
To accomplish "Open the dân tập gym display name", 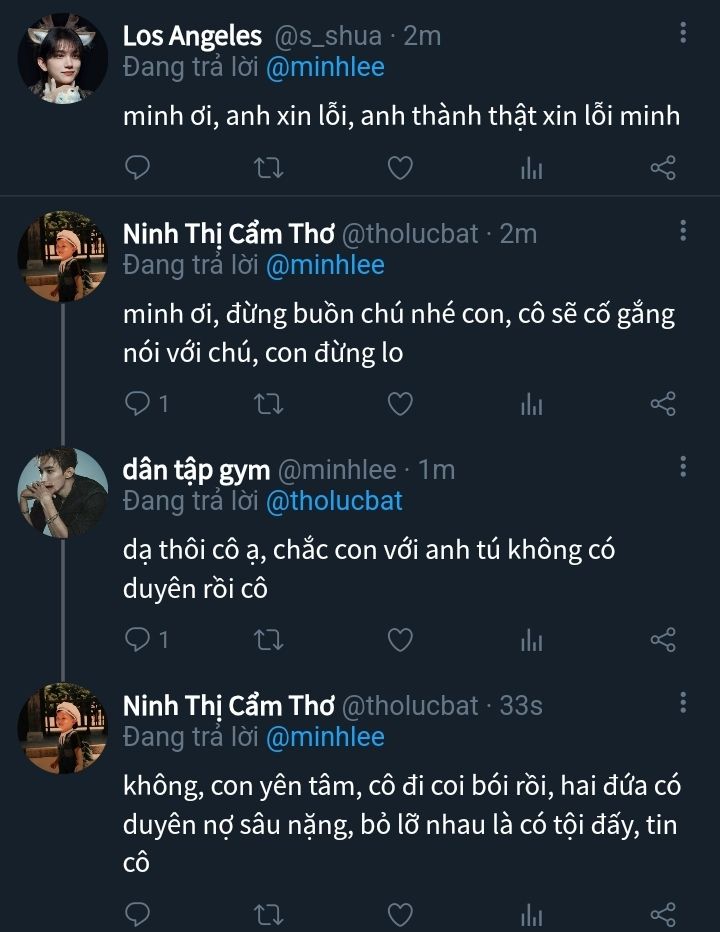I will 194,469.
